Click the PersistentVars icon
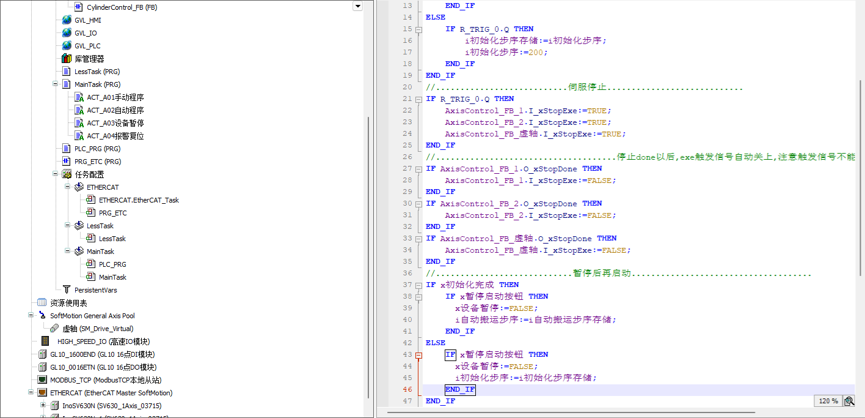 pos(66,290)
